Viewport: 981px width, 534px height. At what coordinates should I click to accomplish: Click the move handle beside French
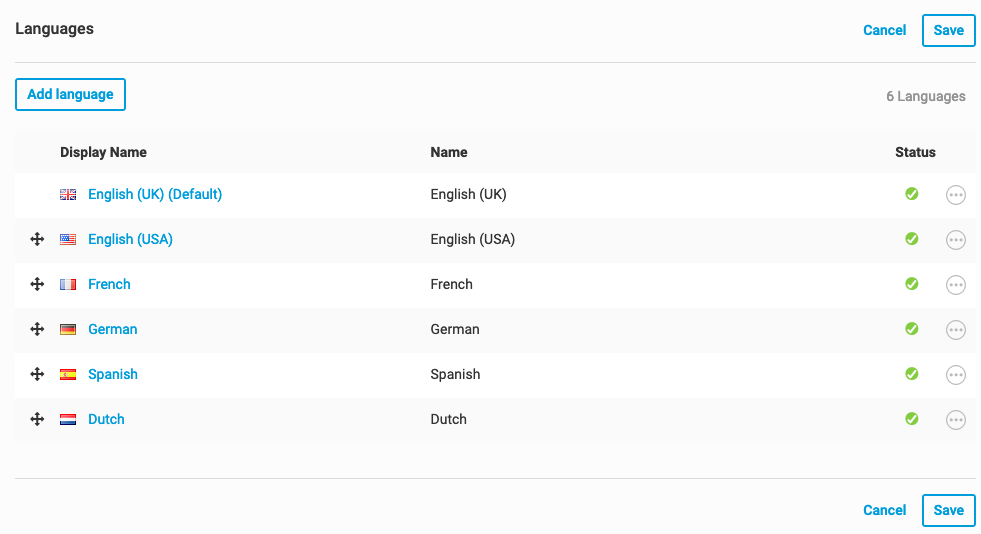[37, 285]
